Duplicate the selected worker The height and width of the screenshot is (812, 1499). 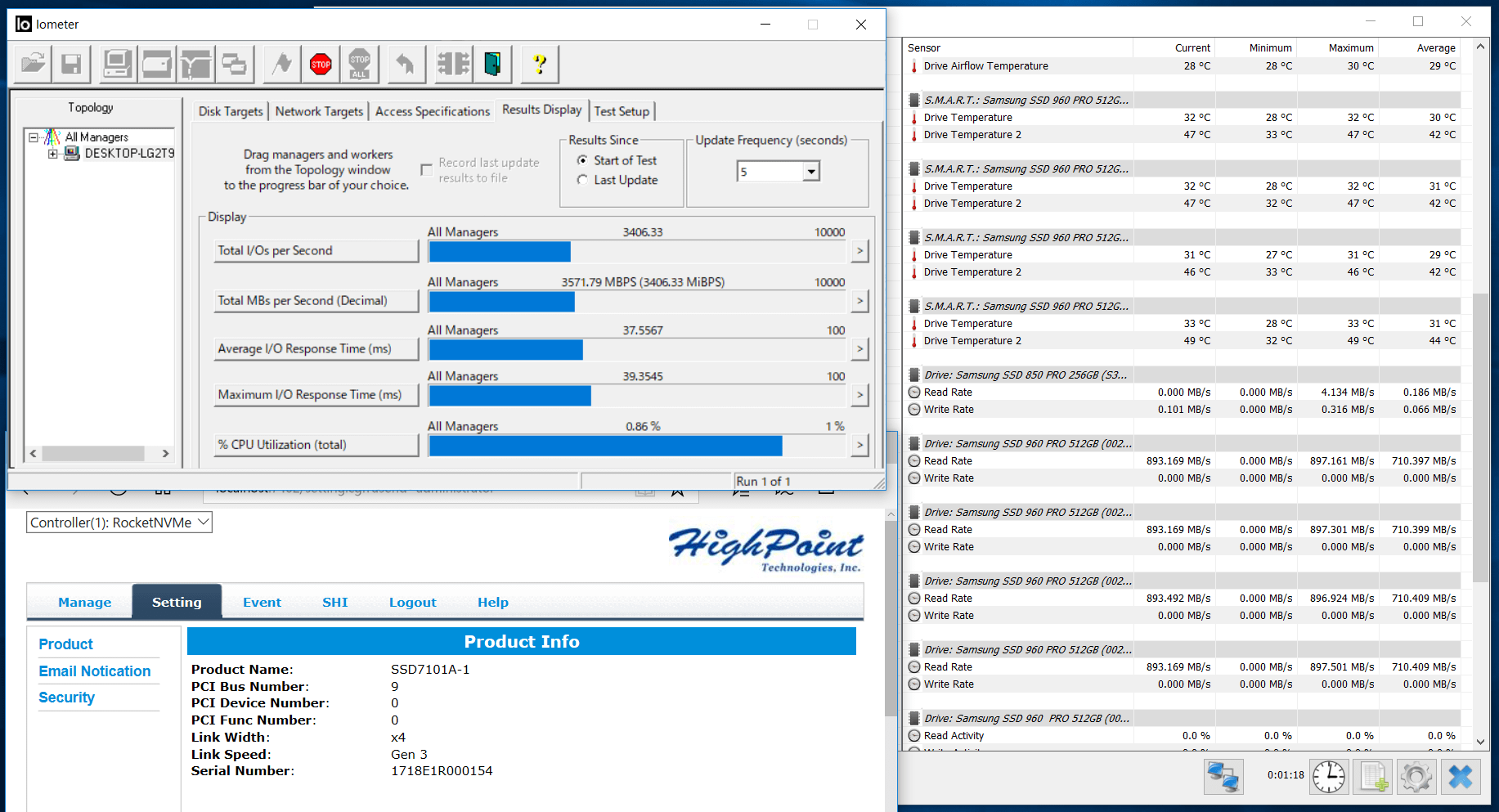(236, 64)
